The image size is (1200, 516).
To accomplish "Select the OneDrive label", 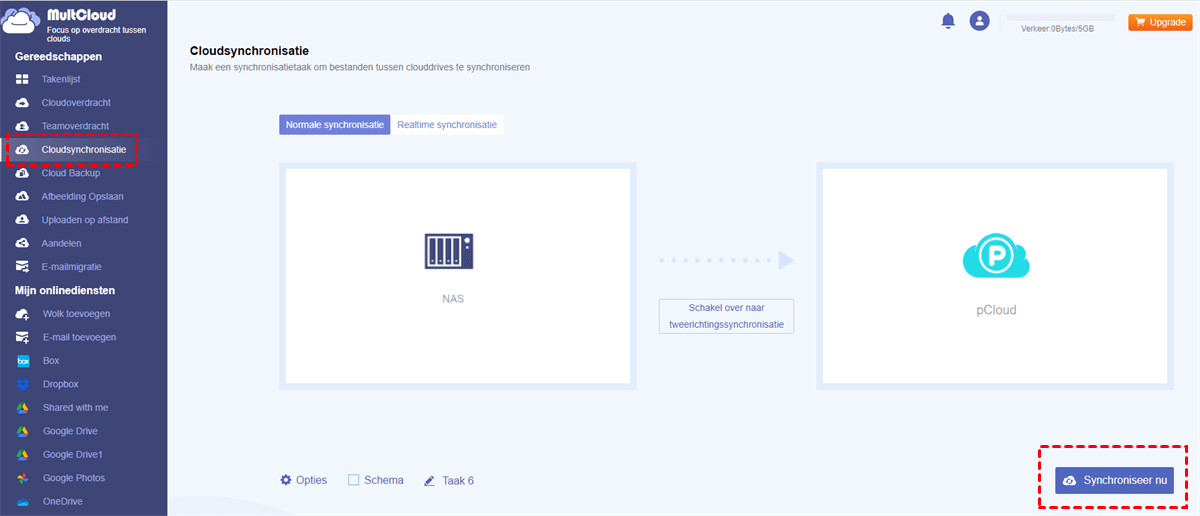I will (x=62, y=502).
